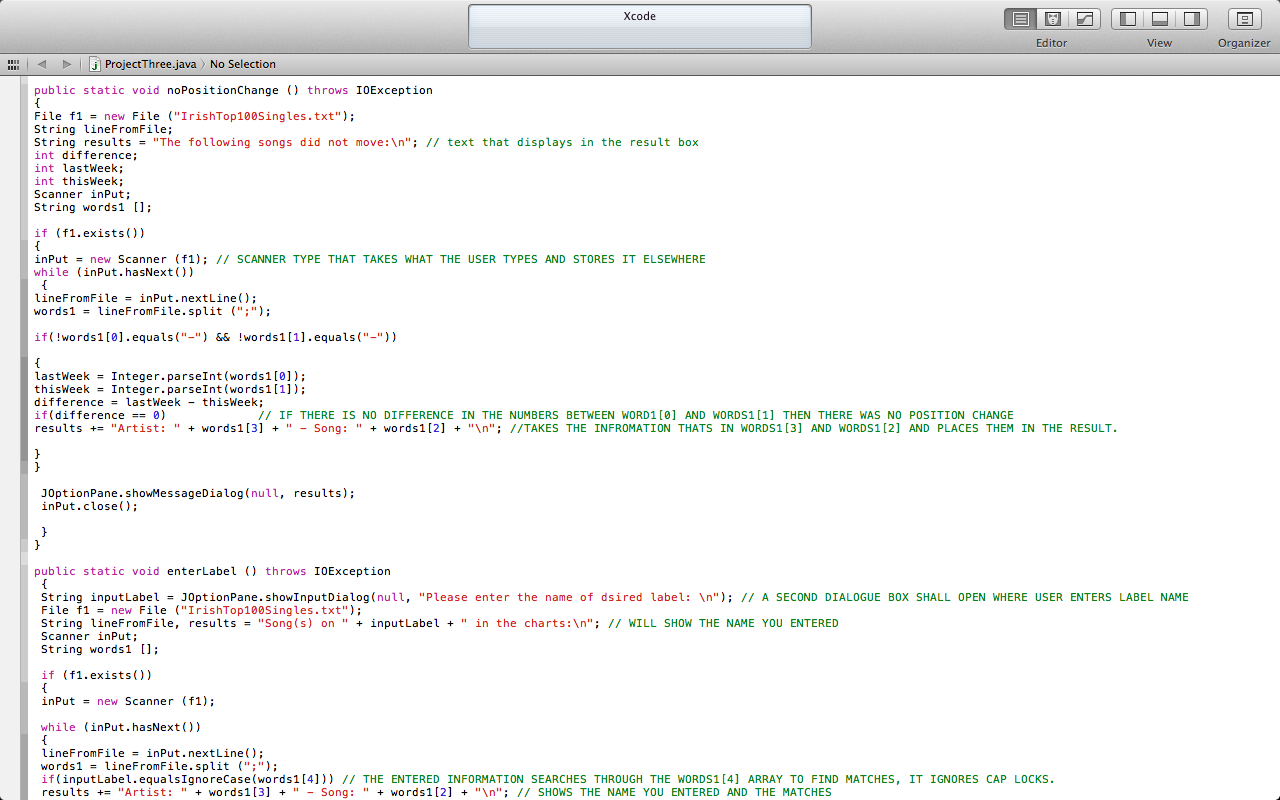Toggle the left Navigator pane
The image size is (1280, 800).
click(x=1128, y=19)
